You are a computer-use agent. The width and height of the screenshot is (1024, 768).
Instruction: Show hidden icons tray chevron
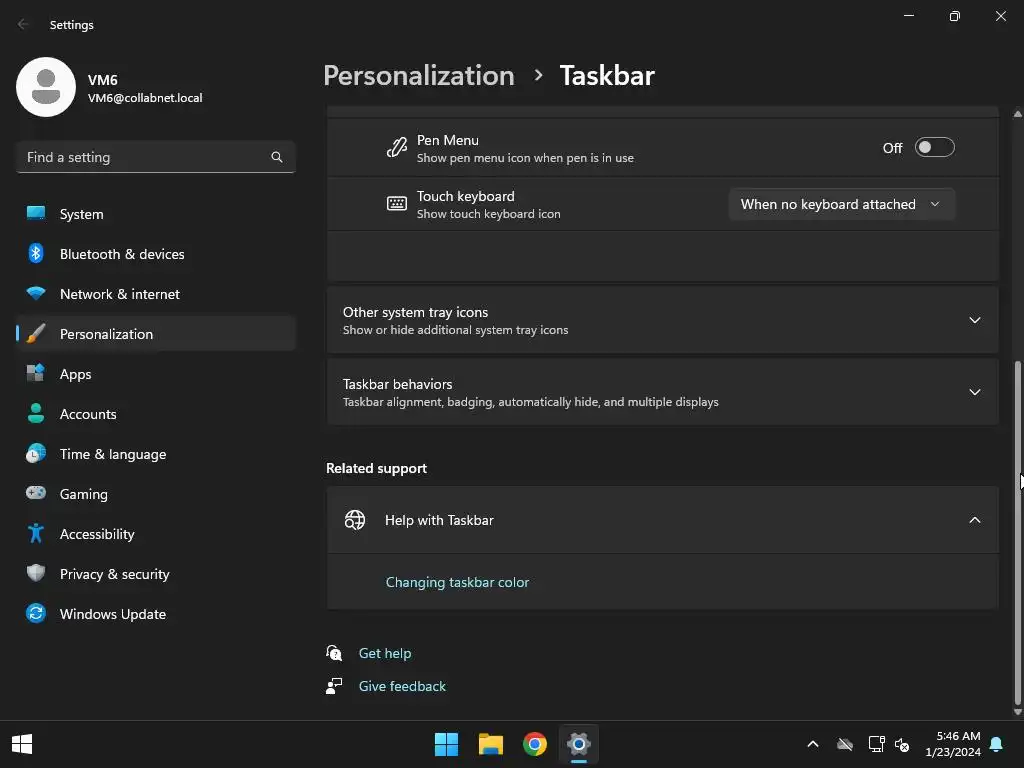[813, 744]
